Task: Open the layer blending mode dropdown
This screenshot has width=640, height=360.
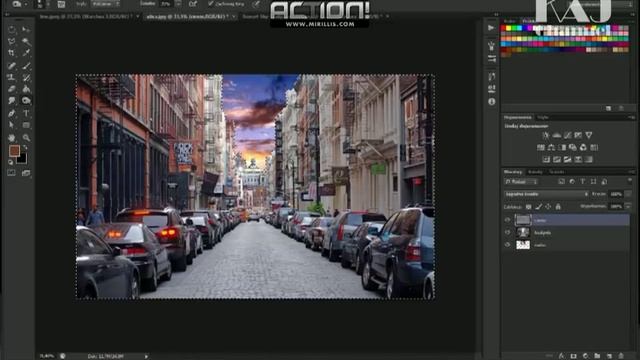Action: 546,194
